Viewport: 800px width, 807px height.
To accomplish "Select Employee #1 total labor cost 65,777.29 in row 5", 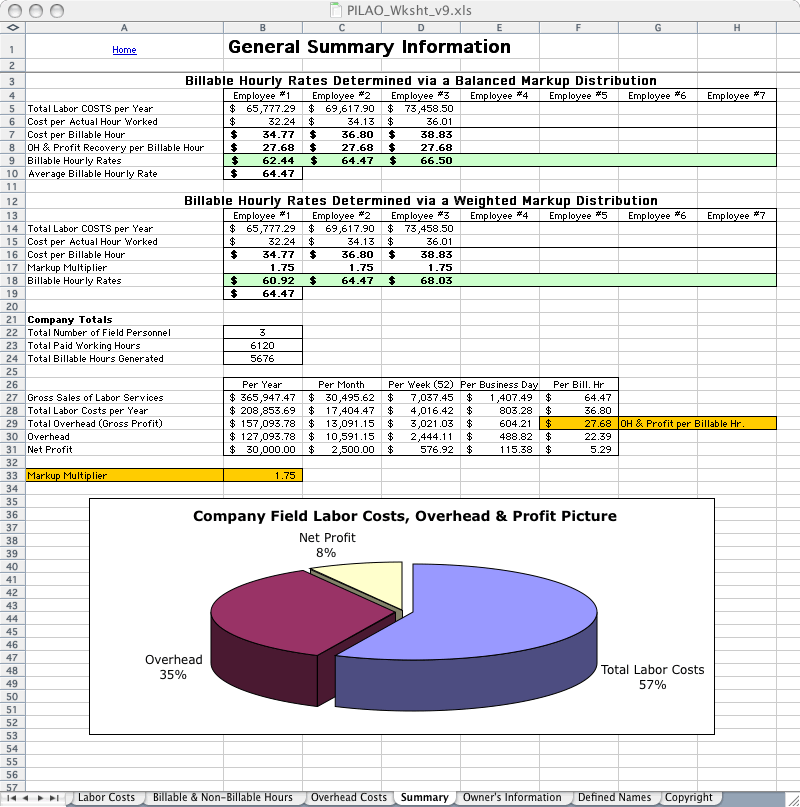I will (x=263, y=109).
